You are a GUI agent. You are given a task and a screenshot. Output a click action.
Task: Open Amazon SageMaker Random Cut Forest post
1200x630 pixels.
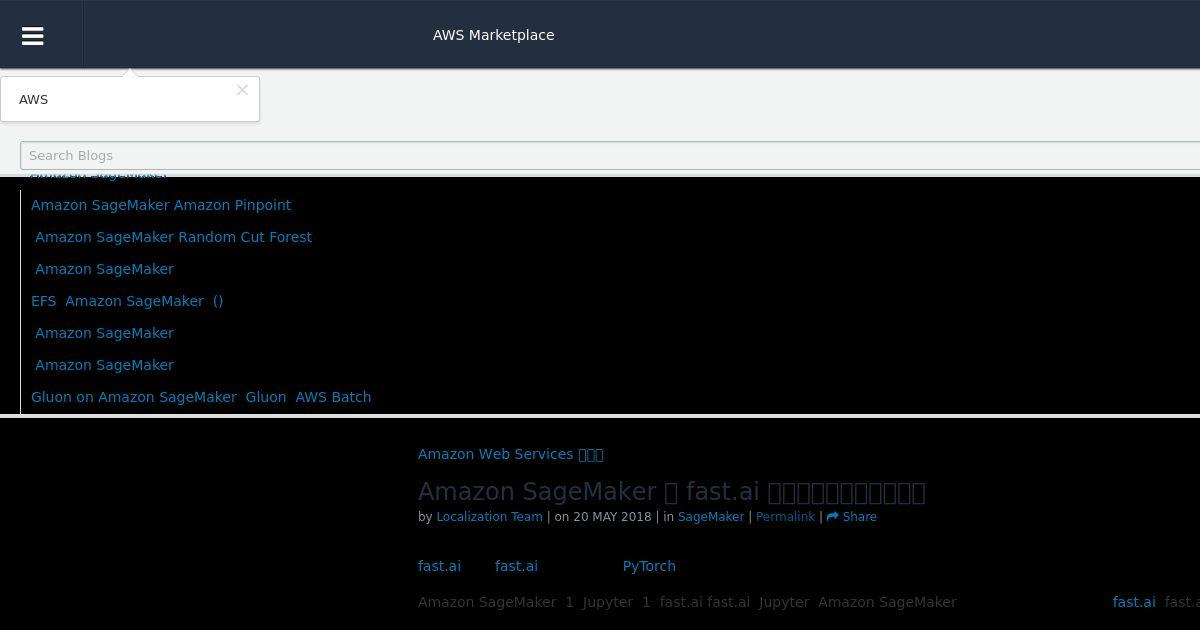(173, 237)
